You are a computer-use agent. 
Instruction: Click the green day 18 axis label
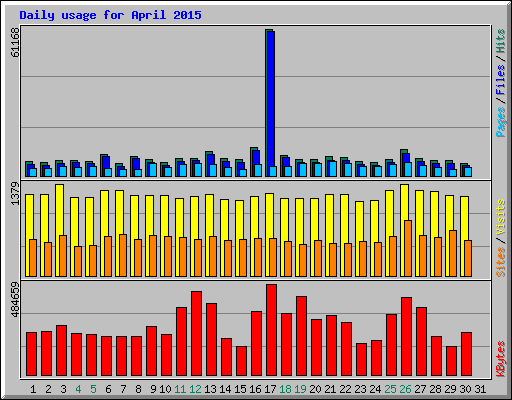coord(285,389)
